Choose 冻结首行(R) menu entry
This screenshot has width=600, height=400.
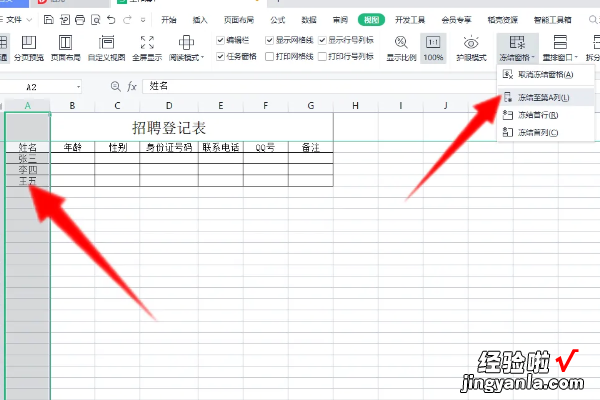(546, 115)
